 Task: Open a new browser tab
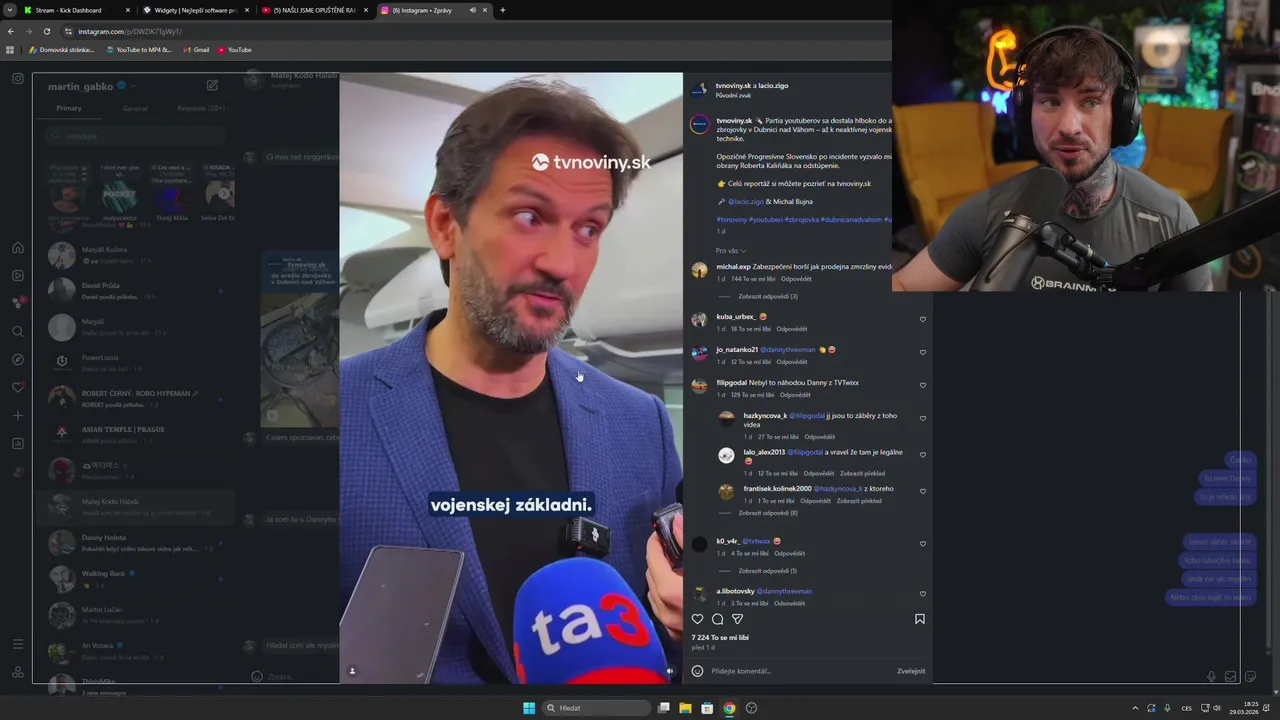(502, 10)
